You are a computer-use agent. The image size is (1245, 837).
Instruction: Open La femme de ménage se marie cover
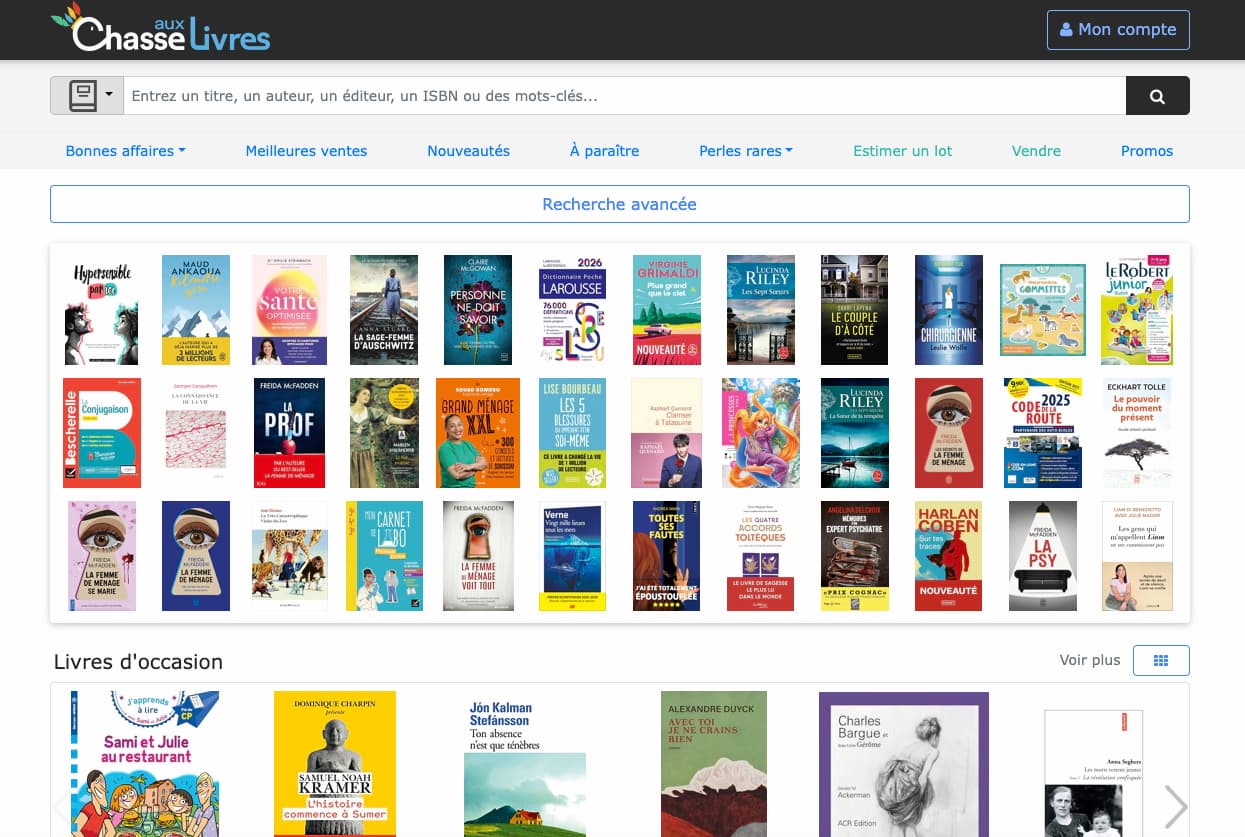pos(102,556)
